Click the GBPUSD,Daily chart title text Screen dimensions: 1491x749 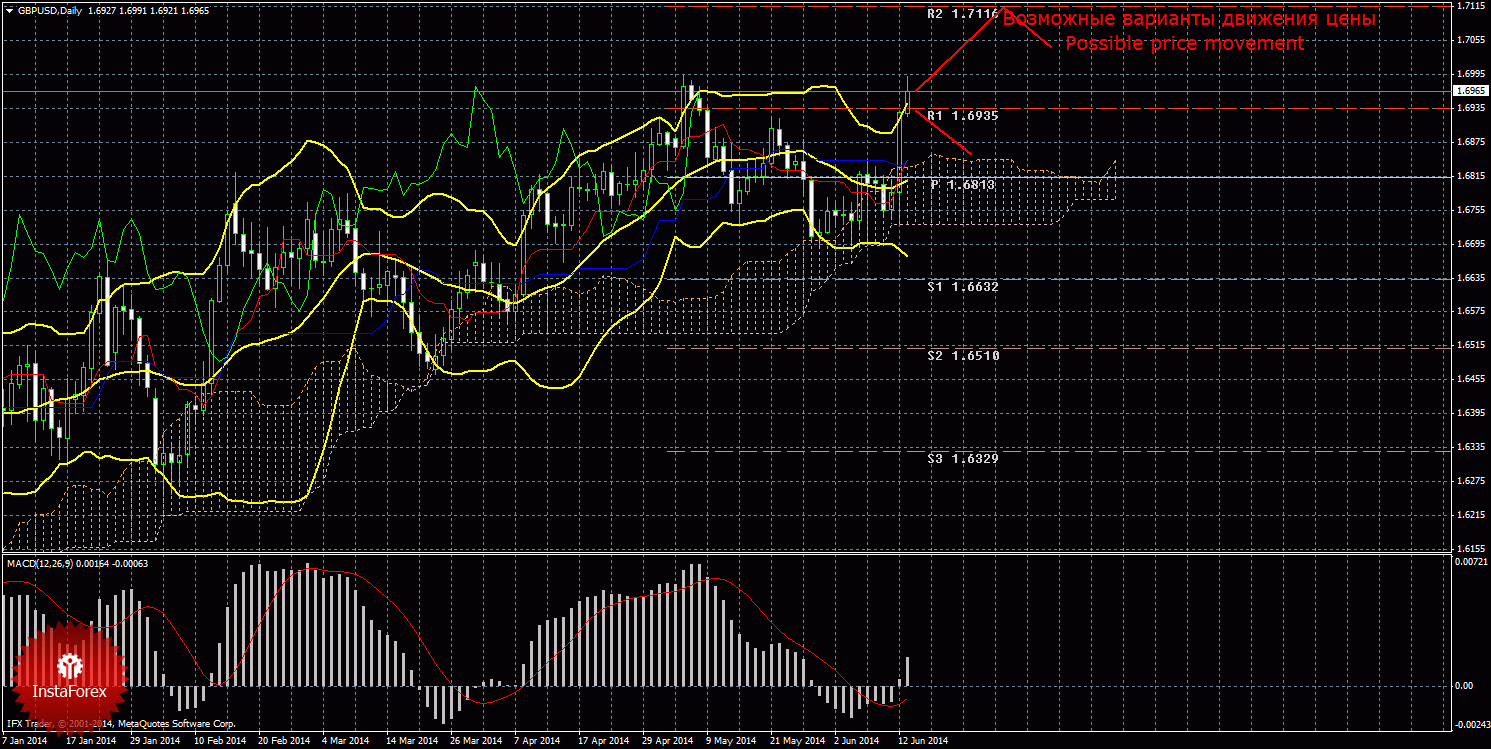[48, 10]
